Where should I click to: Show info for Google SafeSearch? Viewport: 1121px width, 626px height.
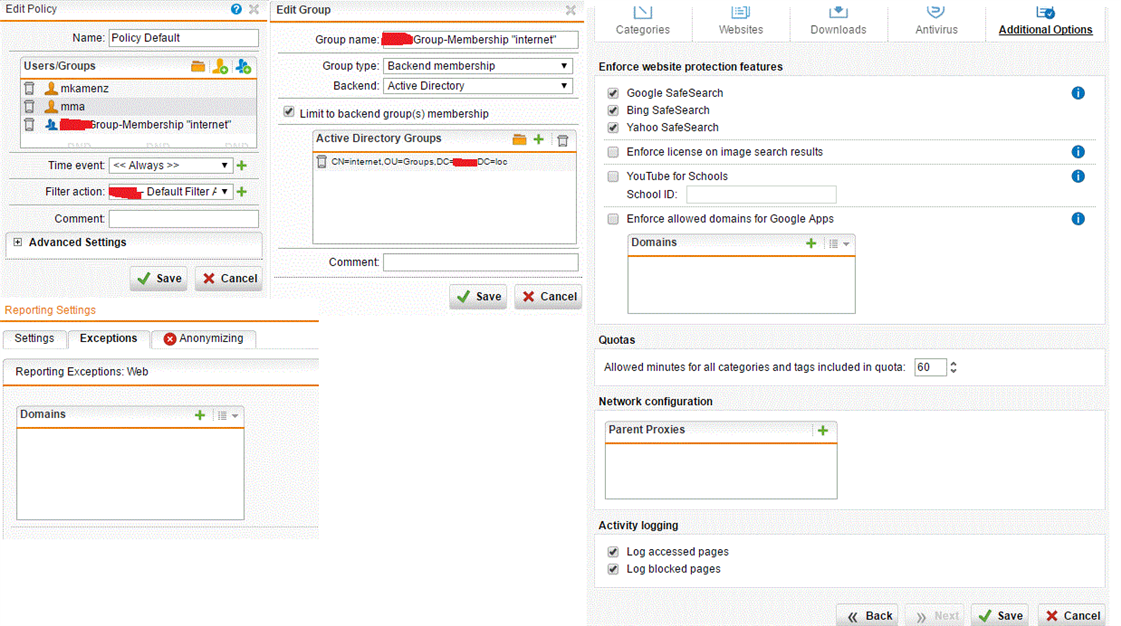1078,93
